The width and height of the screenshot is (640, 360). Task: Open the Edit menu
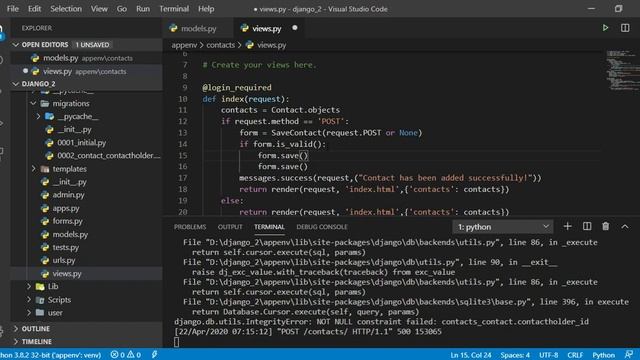coord(34,9)
